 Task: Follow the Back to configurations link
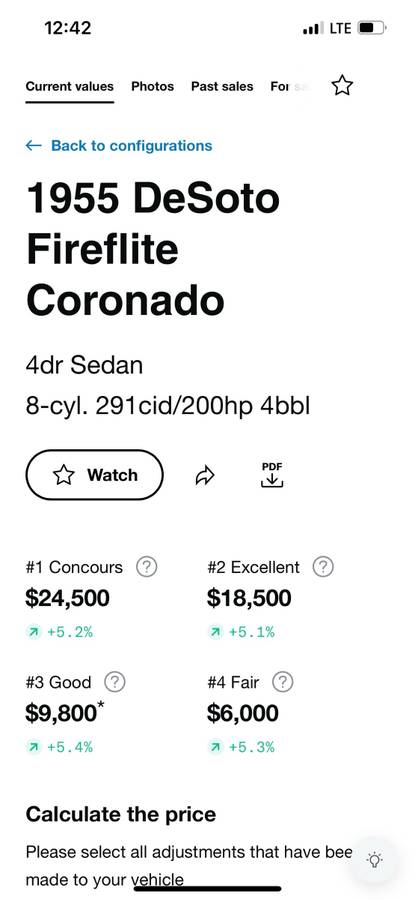tap(131, 146)
